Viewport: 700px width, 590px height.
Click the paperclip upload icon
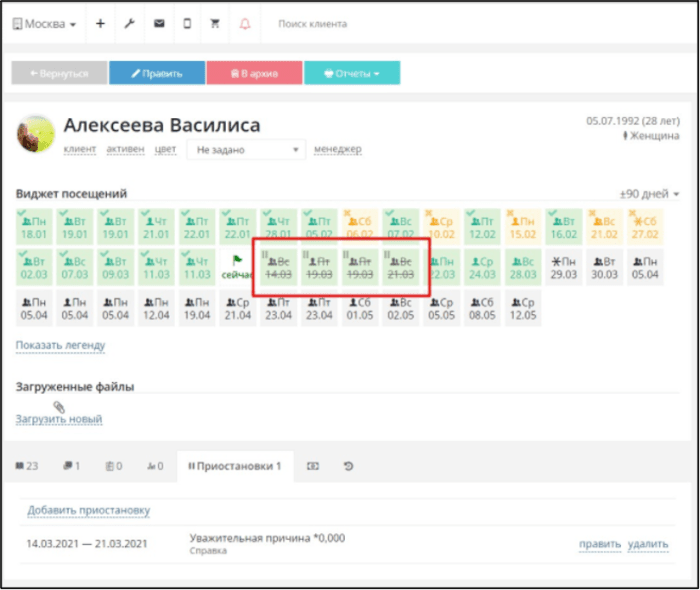(x=59, y=407)
